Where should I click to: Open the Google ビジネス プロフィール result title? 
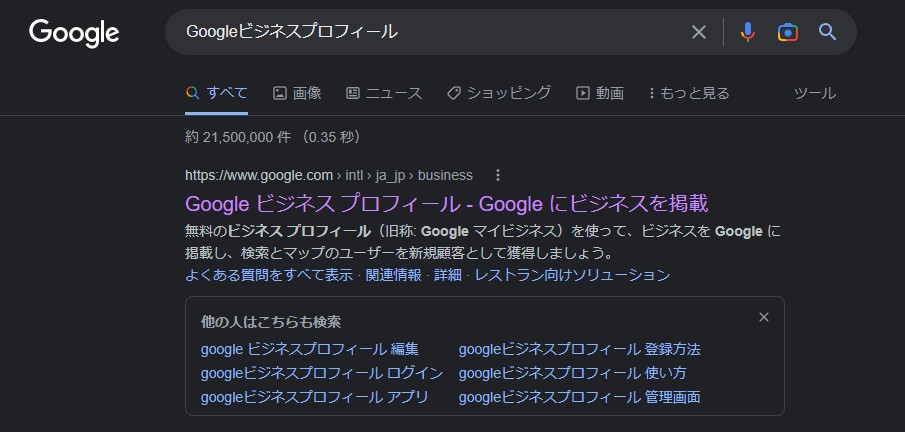[x=446, y=203]
